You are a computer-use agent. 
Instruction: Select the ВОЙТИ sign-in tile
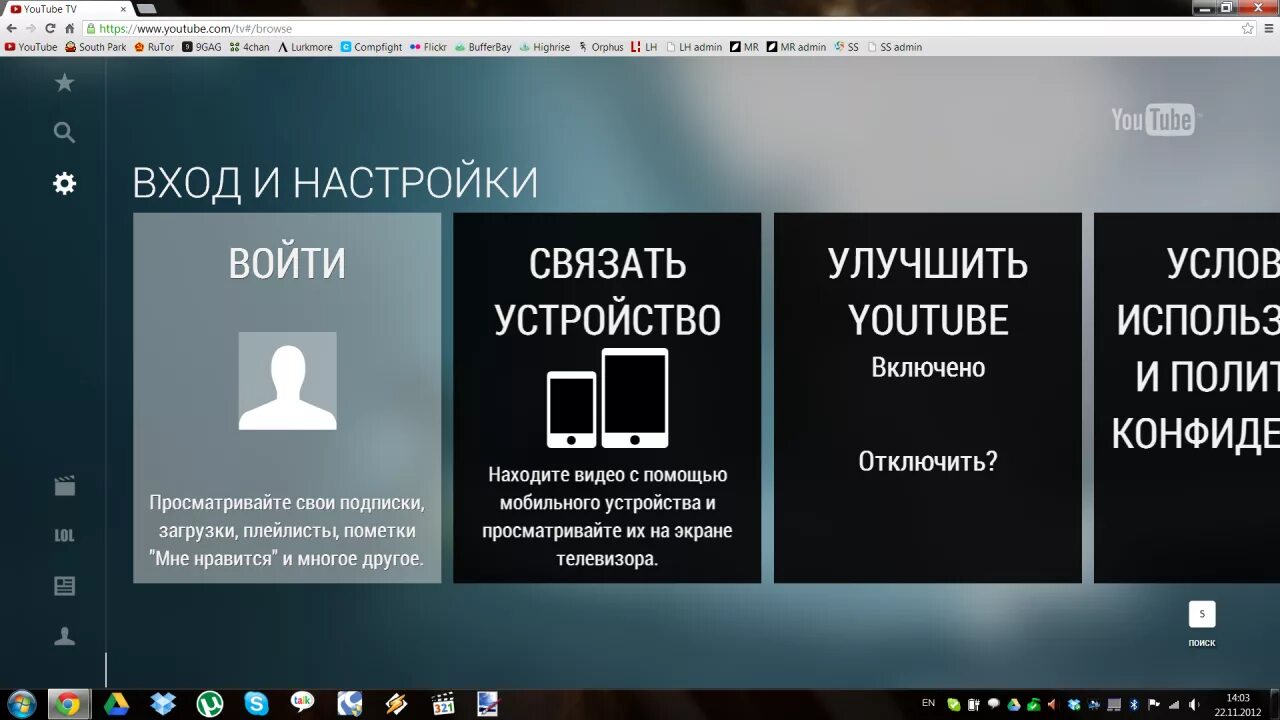(x=287, y=398)
